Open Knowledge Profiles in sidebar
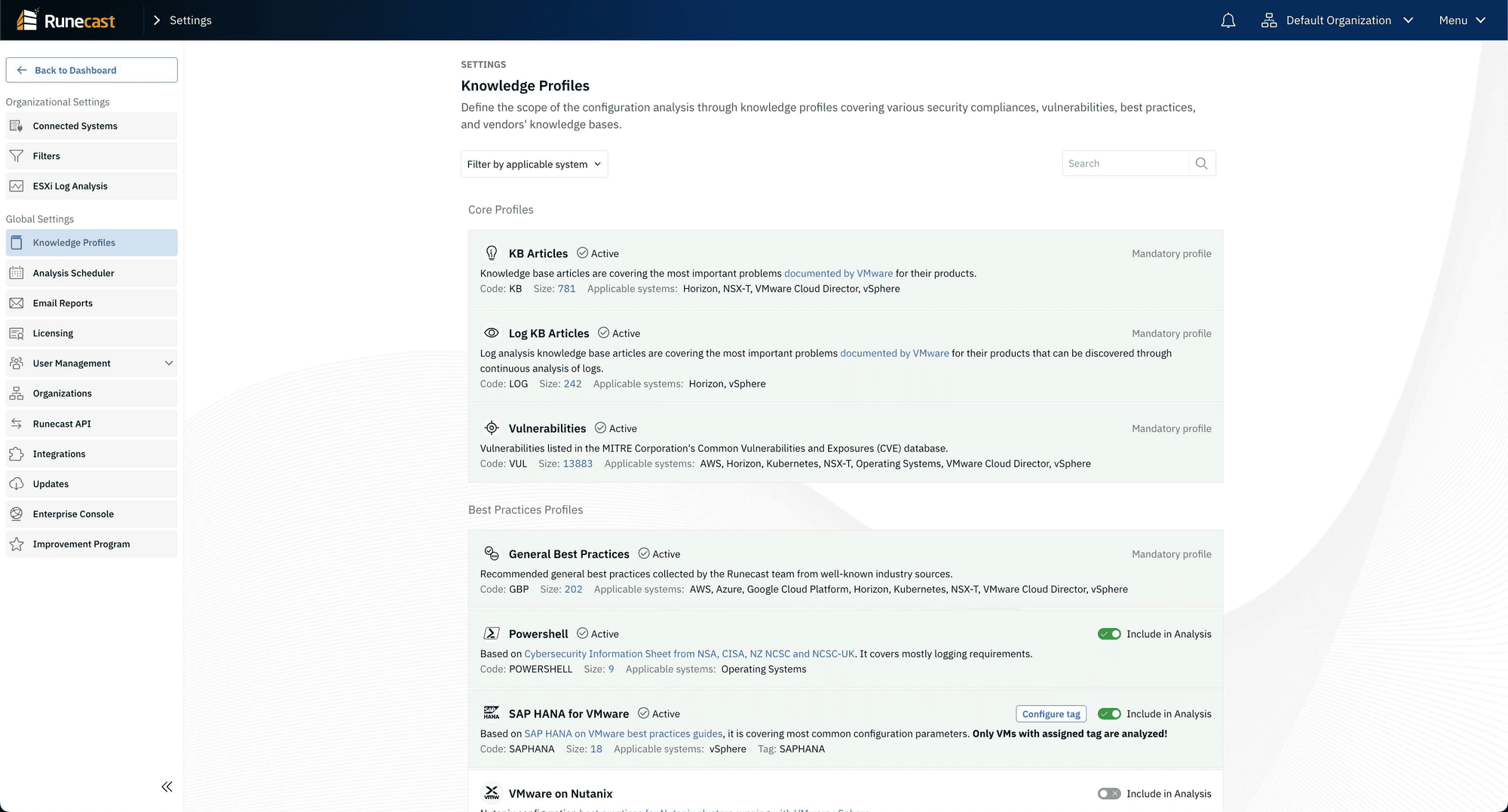The image size is (1508, 812). [x=92, y=243]
